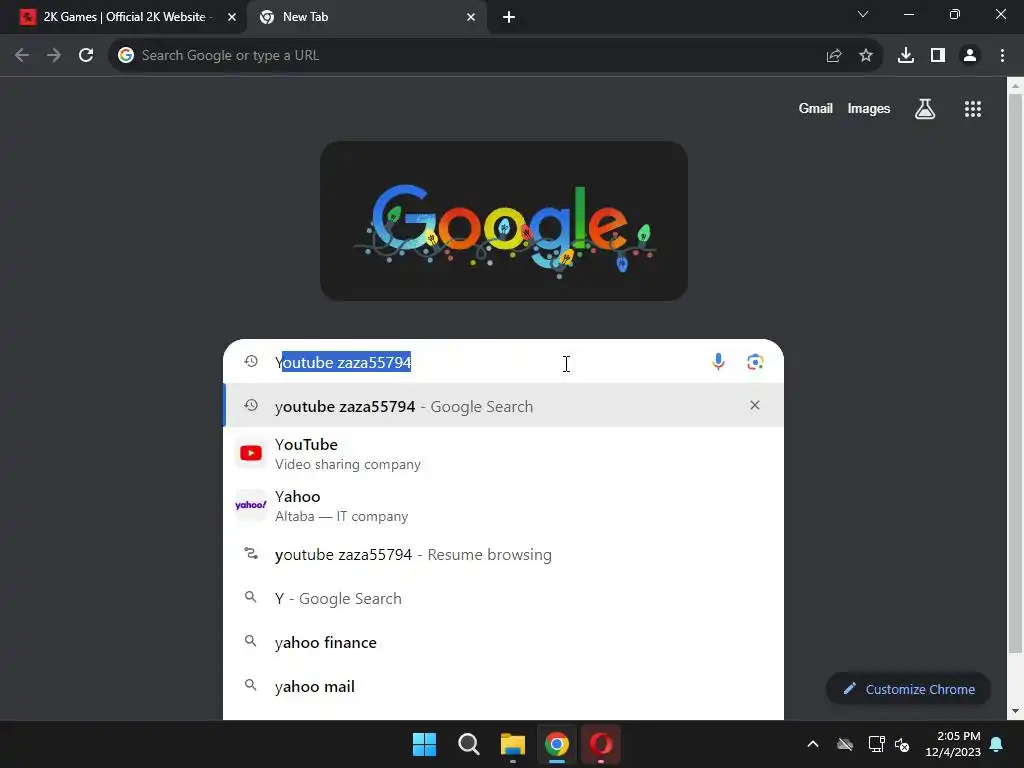
Task: Open the tab search chevron dropdown
Action: [863, 14]
